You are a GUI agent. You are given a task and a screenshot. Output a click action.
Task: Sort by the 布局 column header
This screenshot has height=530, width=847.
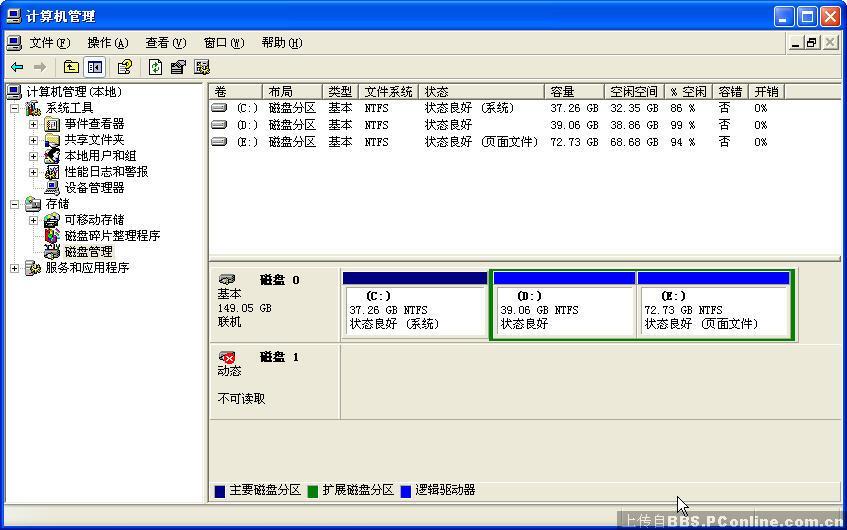pyautogui.click(x=292, y=92)
